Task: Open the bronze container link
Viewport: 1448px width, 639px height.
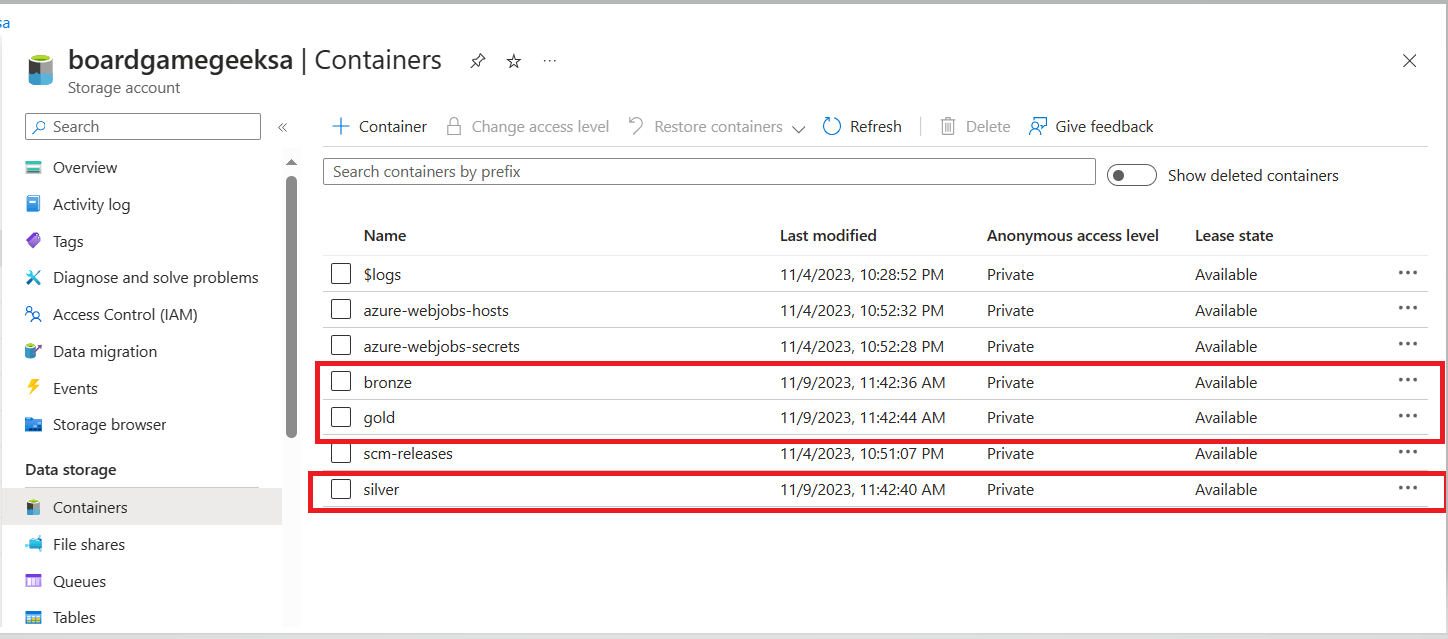Action: coord(388,382)
